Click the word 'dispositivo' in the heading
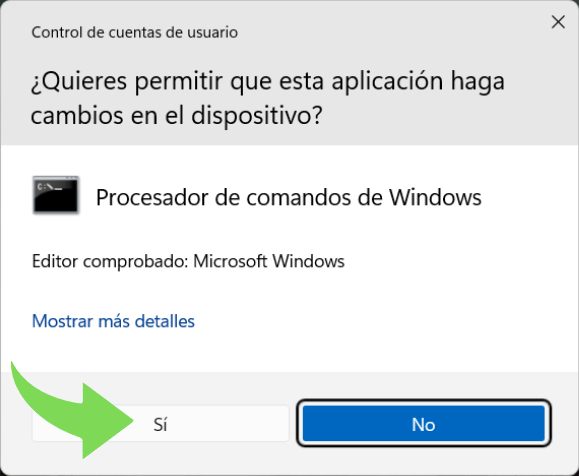579x476 pixels. click(x=253, y=116)
